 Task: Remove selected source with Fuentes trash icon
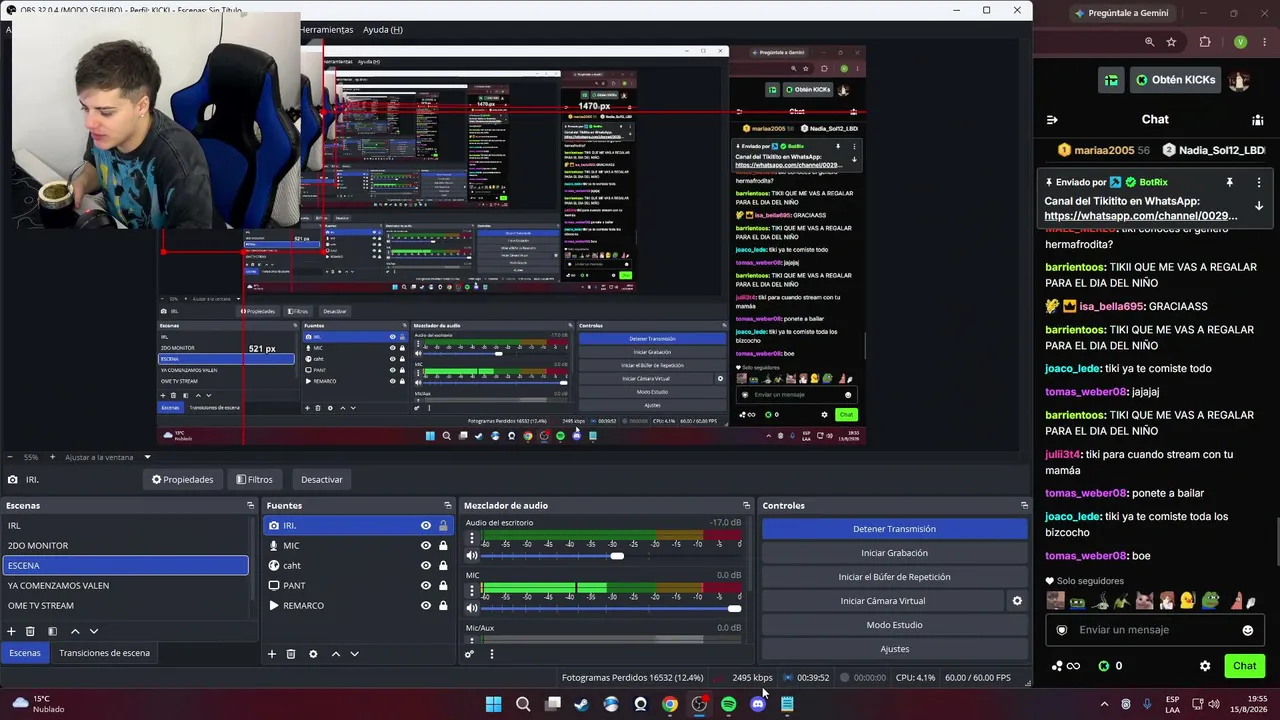click(x=291, y=654)
